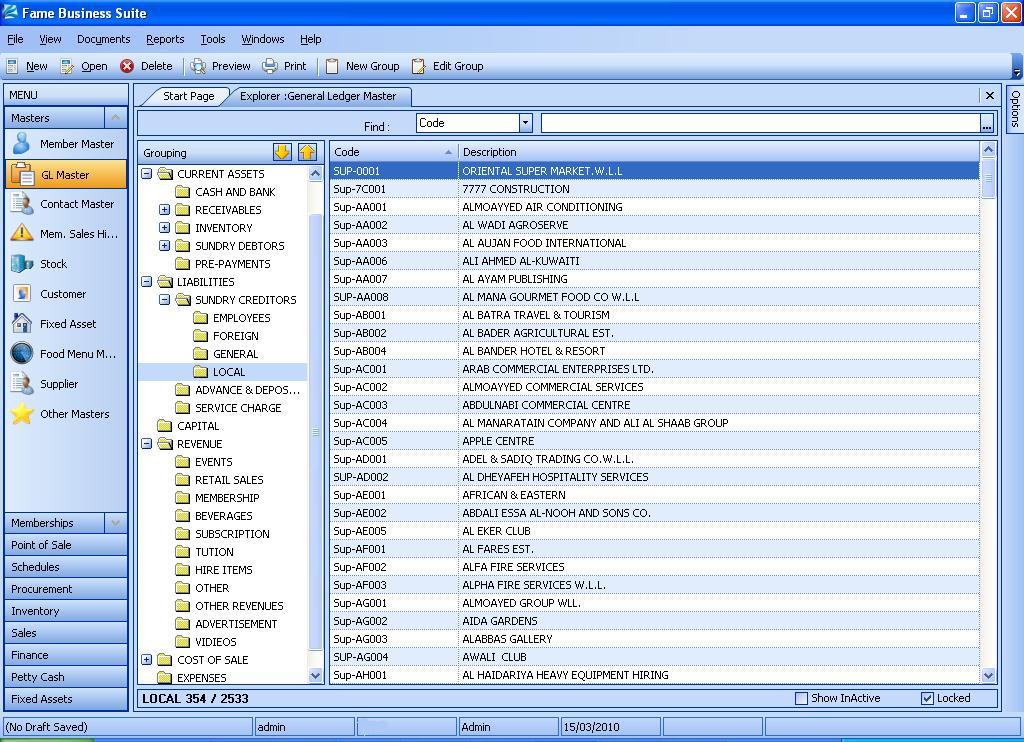Open the Customer master icon
Screen dimensions: 1024x742
[22, 293]
